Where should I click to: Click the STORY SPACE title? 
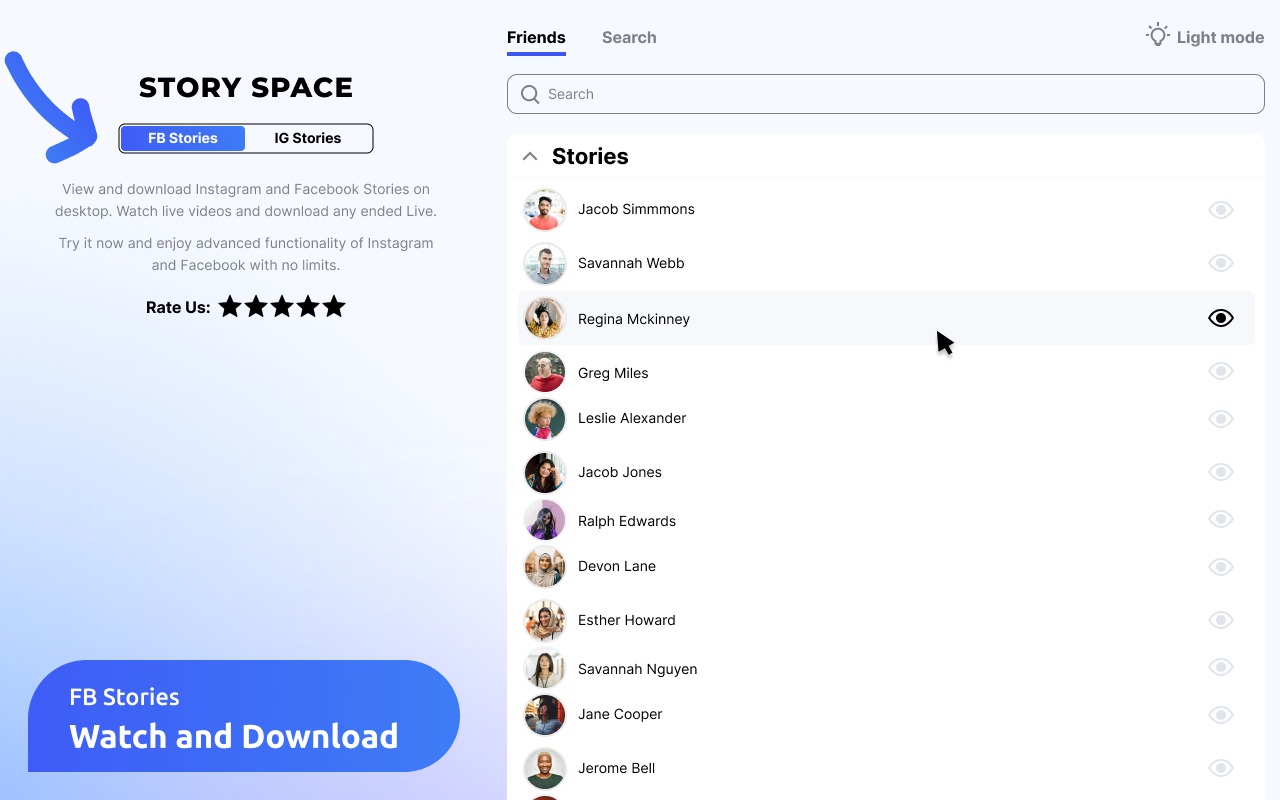tap(246, 88)
